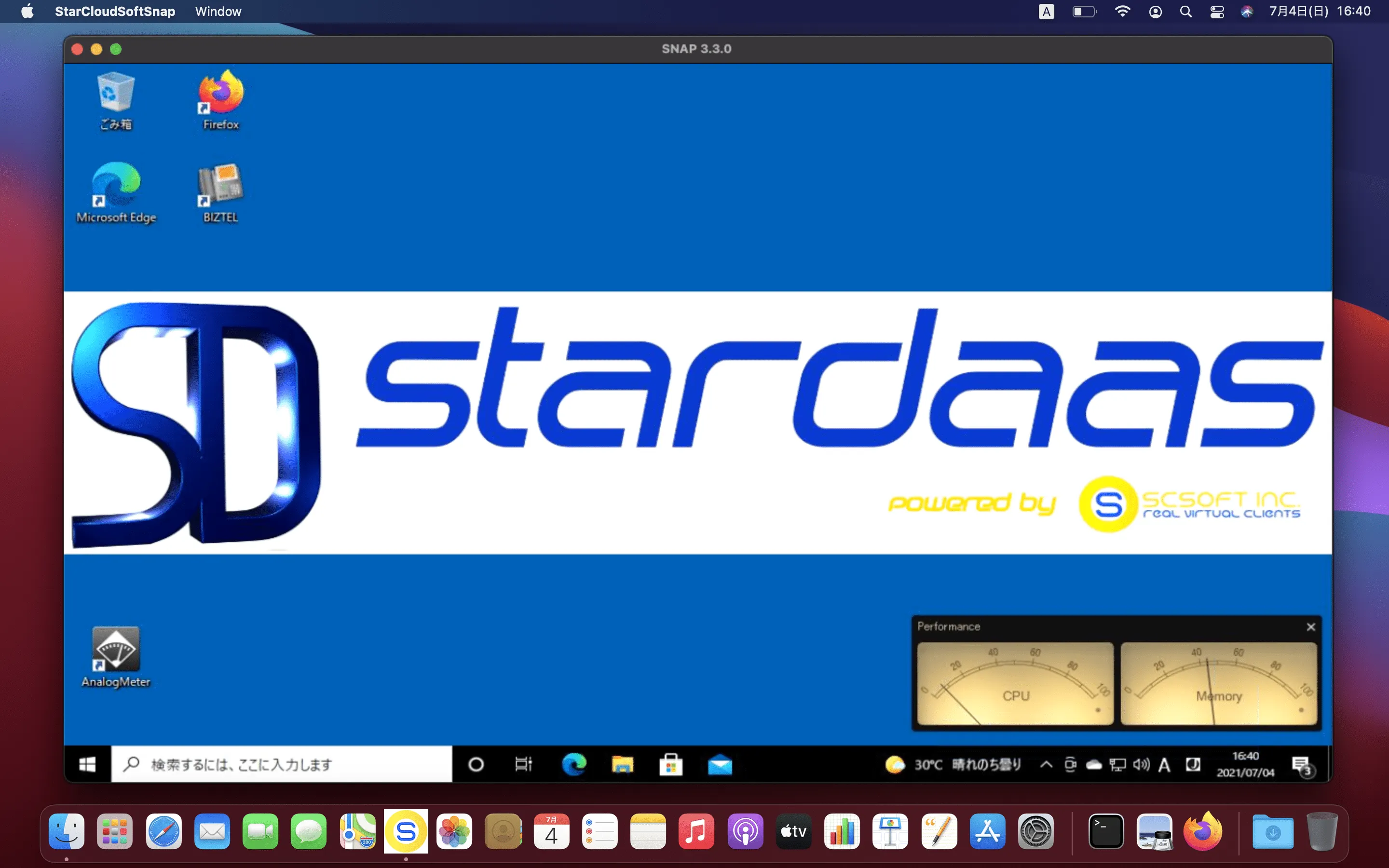1389x868 pixels.
Task: Toggle the Windows IME input mode A
Action: pos(1164,765)
